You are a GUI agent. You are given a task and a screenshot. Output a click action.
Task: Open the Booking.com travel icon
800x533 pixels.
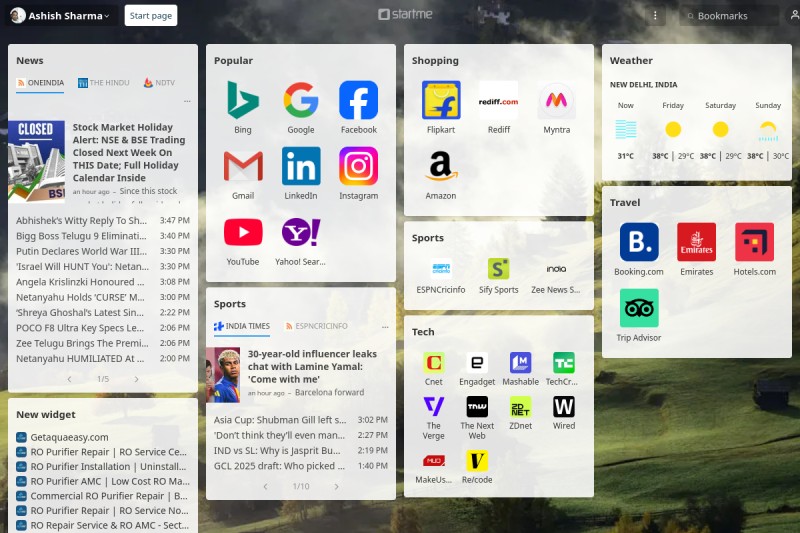point(639,242)
